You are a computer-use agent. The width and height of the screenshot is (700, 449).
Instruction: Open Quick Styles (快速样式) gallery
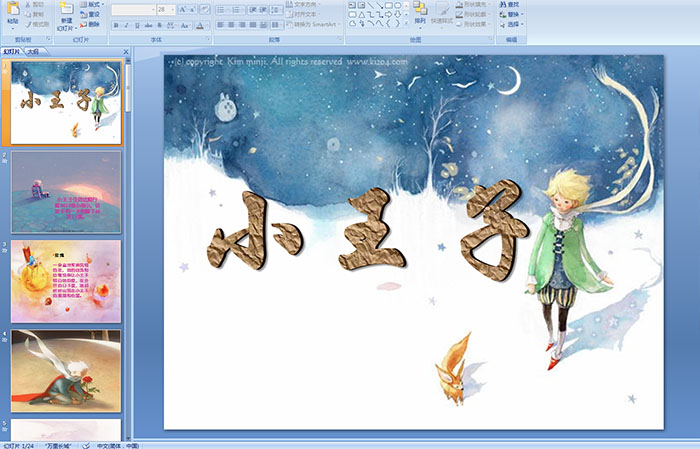click(x=442, y=13)
